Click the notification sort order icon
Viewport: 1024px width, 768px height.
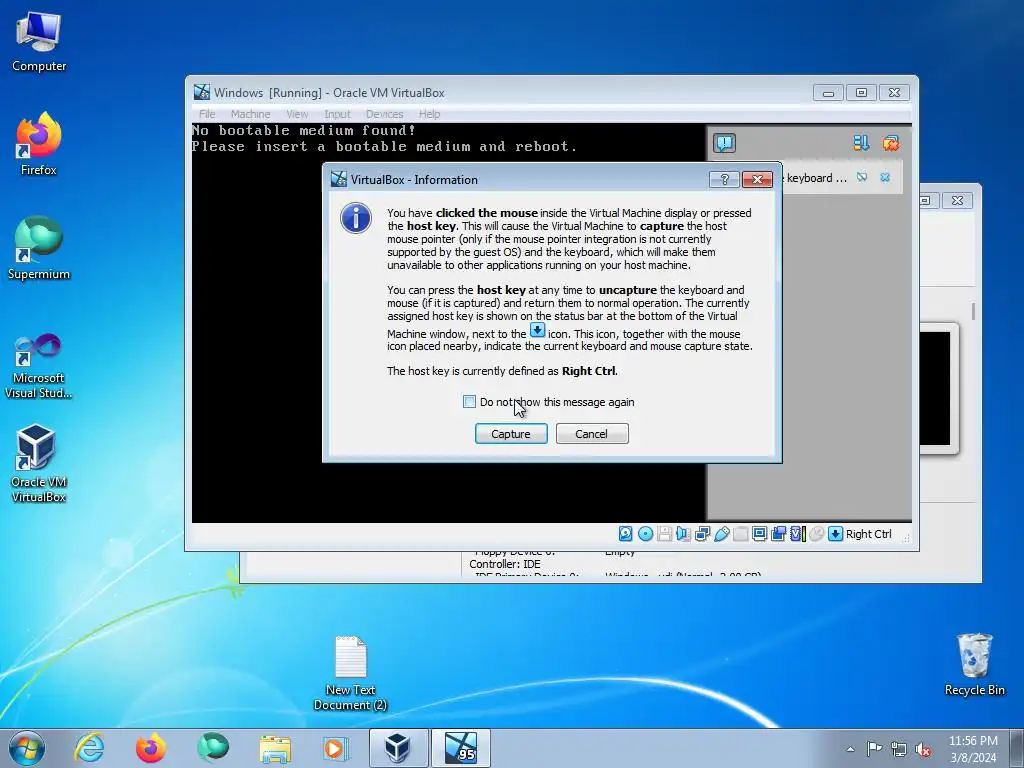861,143
